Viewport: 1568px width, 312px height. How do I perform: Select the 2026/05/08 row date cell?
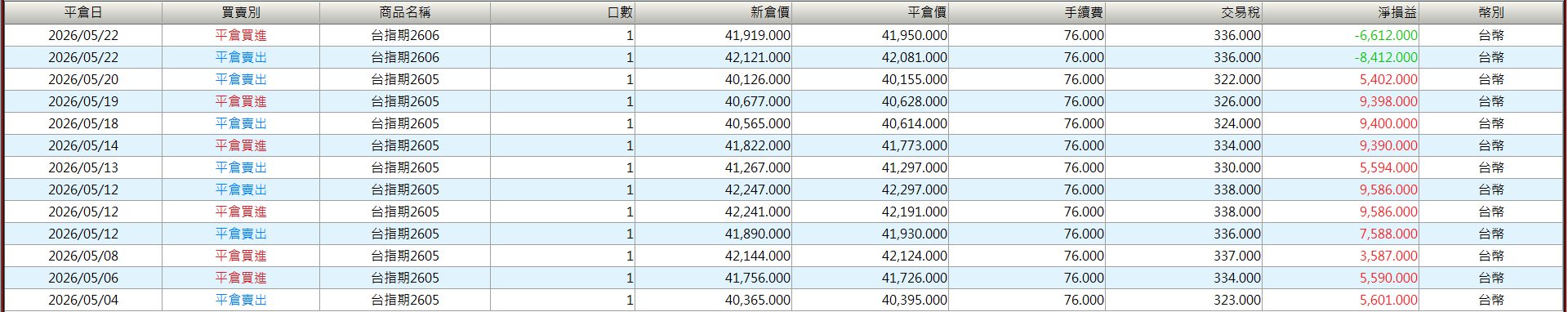[83, 256]
